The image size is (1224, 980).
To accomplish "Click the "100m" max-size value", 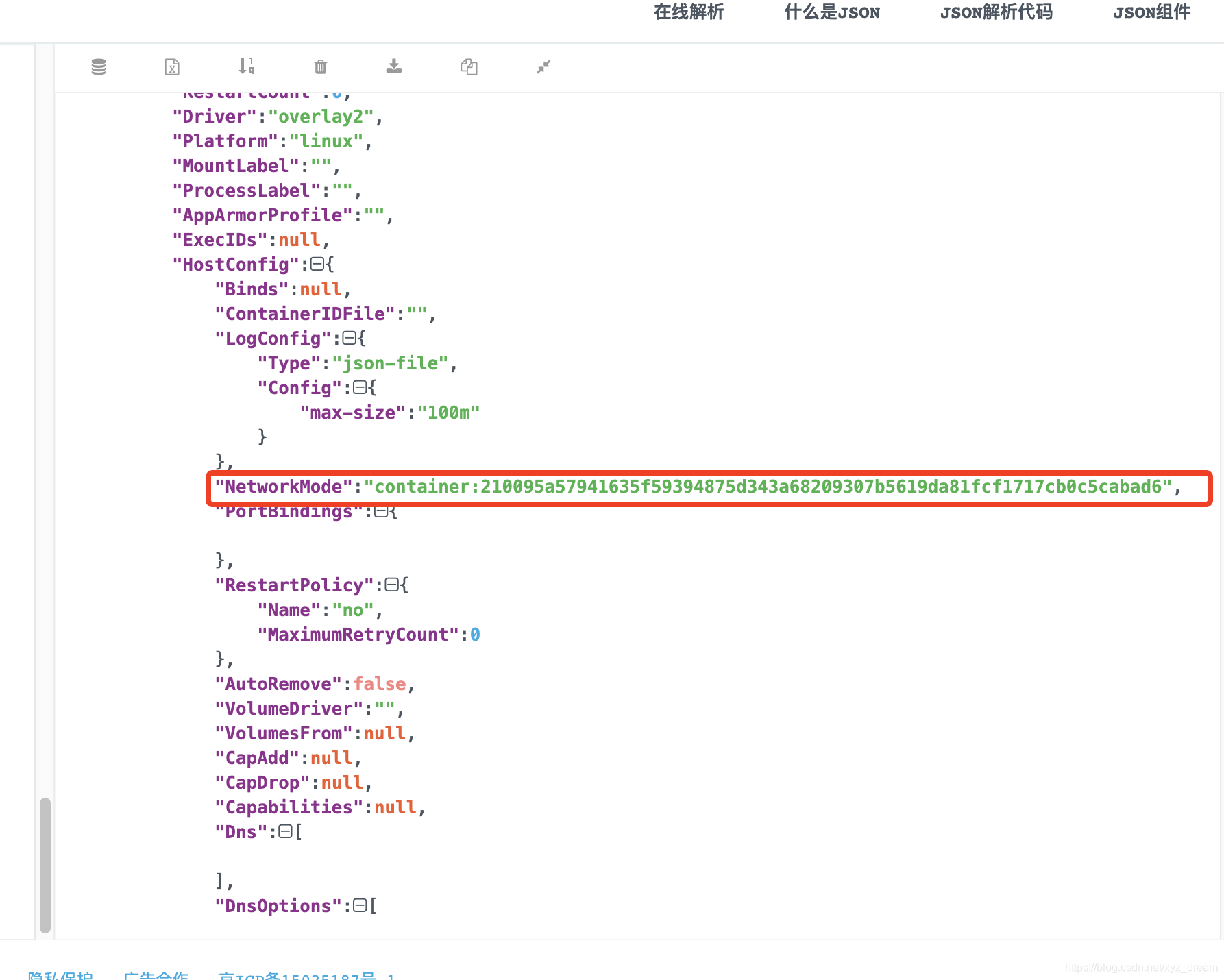I will pyautogui.click(x=449, y=413).
